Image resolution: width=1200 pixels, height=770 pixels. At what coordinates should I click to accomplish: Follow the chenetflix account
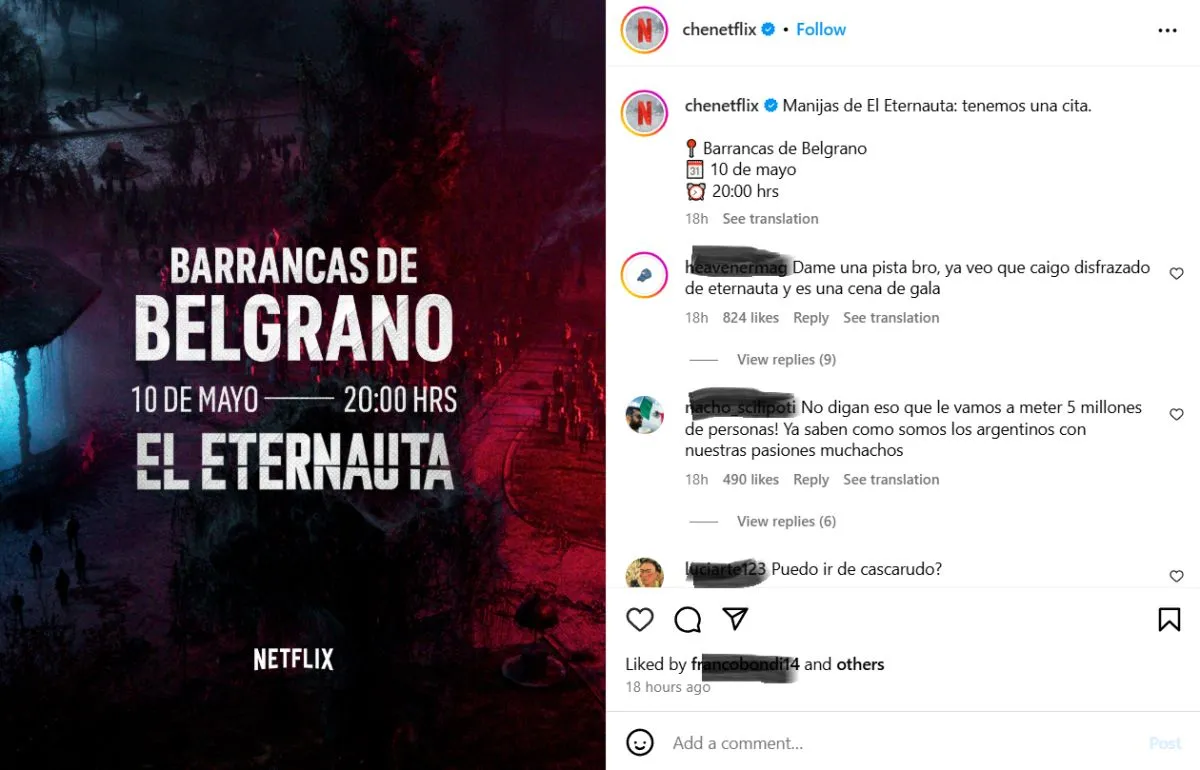pyautogui.click(x=821, y=30)
